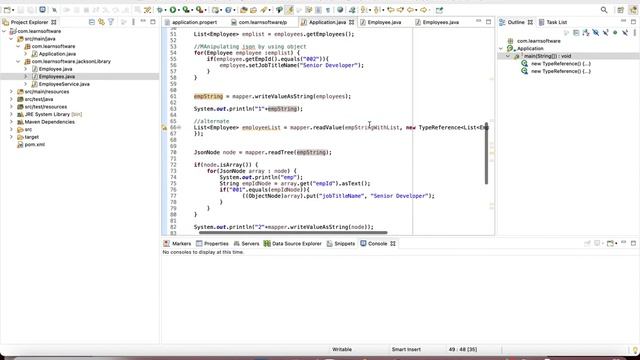Image resolution: width=640 pixels, height=360 pixels.
Task: Click the Run Last Tool external tools icon
Action: click(x=199, y=10)
